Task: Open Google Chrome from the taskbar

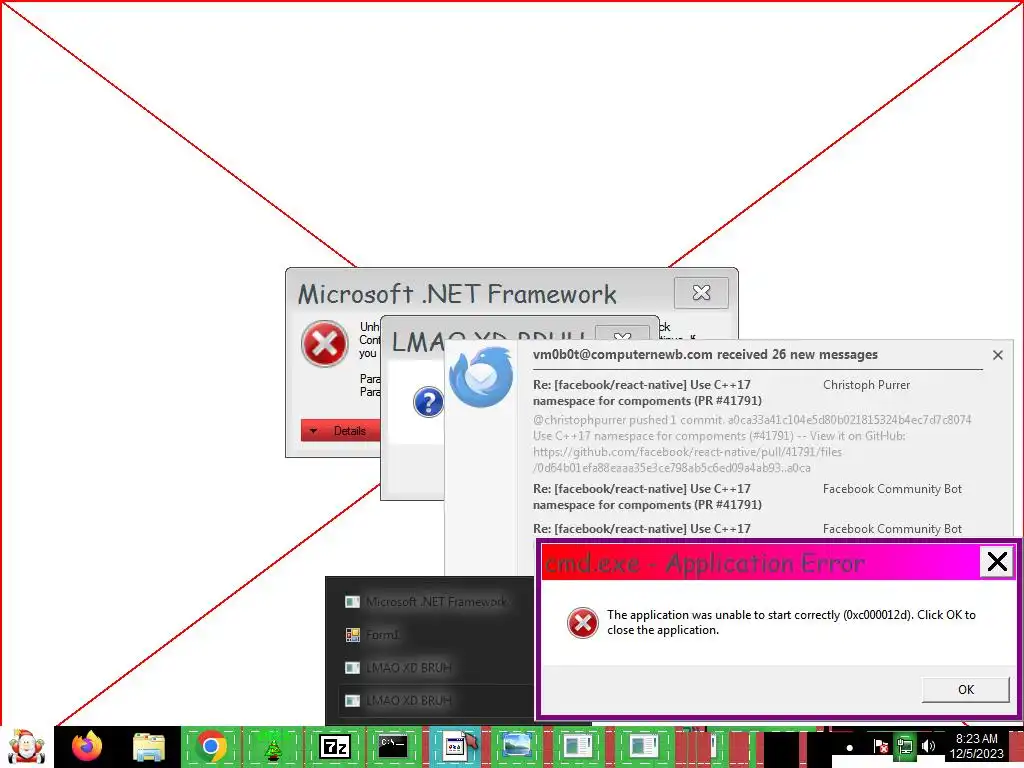Action: (210, 746)
